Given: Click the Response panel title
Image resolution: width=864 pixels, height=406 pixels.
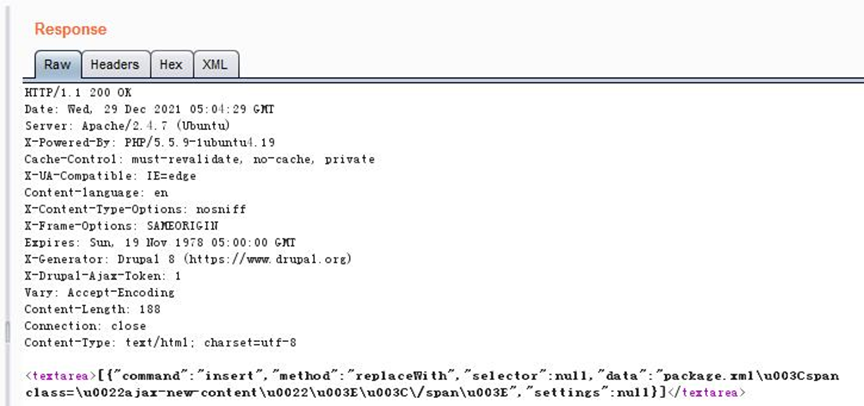Looking at the screenshot, I should (71, 29).
